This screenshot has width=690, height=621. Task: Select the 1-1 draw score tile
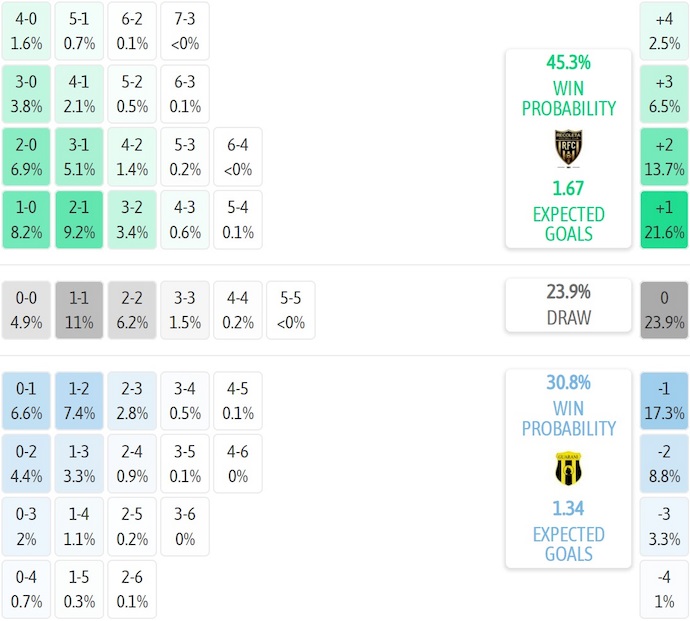click(79, 310)
